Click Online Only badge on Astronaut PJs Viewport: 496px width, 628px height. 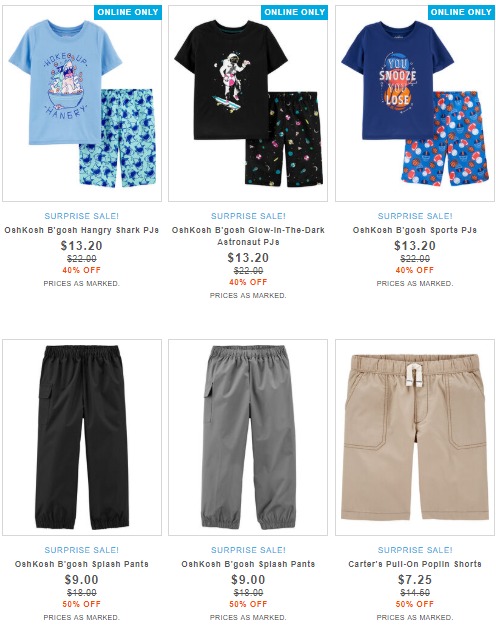[294, 12]
